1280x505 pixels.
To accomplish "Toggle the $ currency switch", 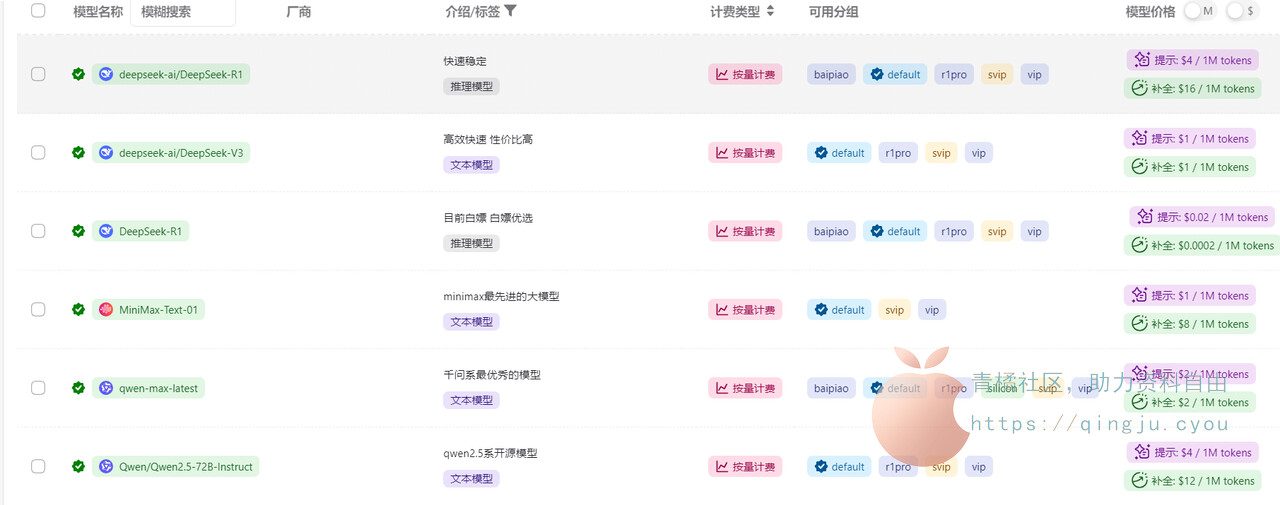I will click(1241, 11).
